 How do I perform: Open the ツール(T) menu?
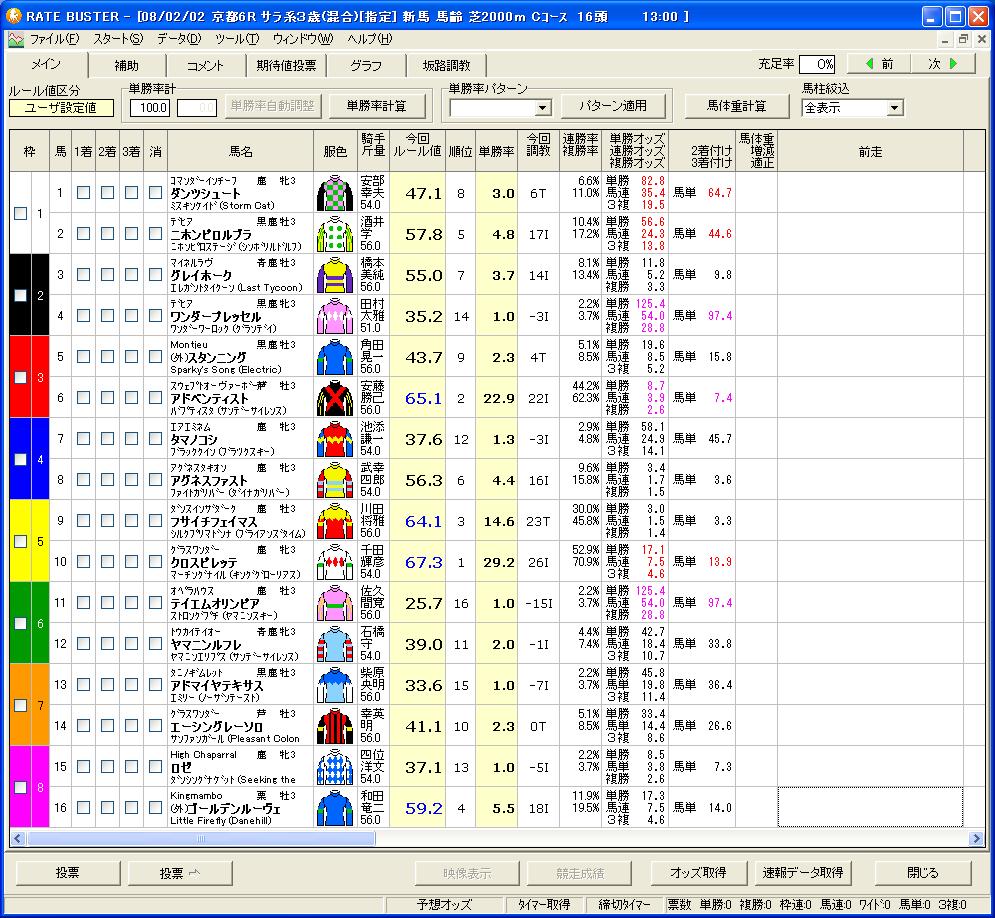tap(237, 39)
